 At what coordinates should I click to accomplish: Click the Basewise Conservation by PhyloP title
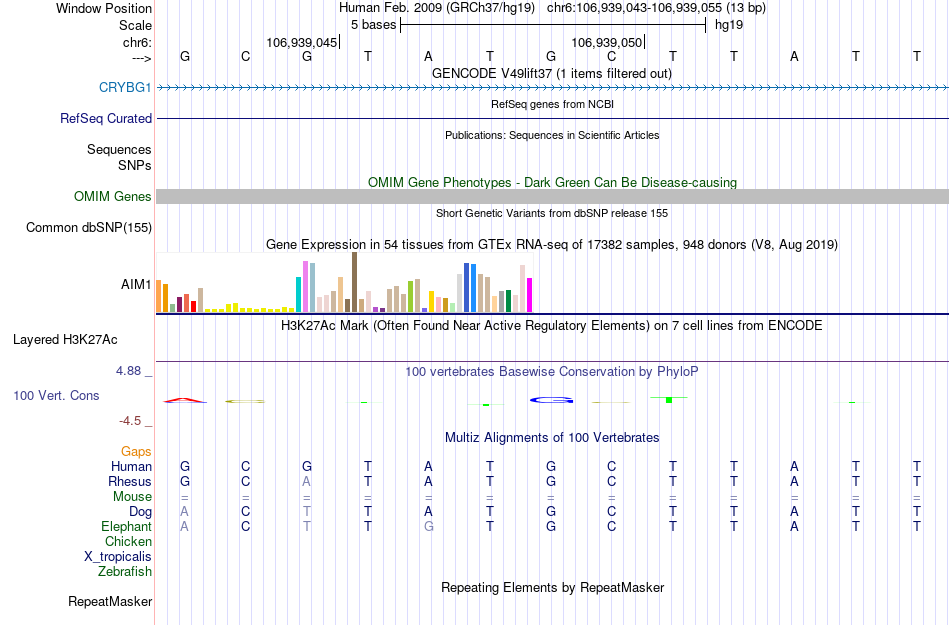[x=551, y=371]
